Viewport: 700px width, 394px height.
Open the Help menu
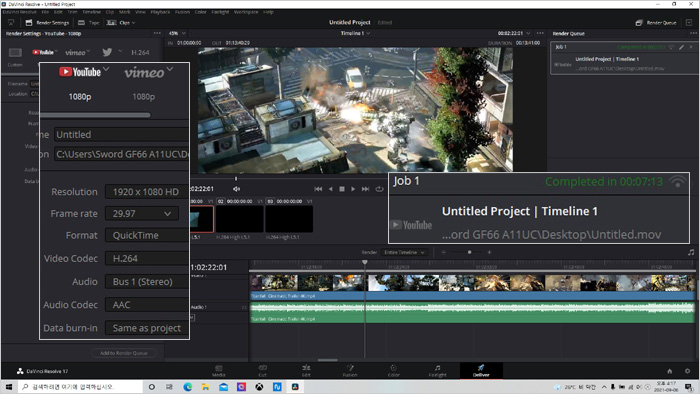tap(268, 12)
